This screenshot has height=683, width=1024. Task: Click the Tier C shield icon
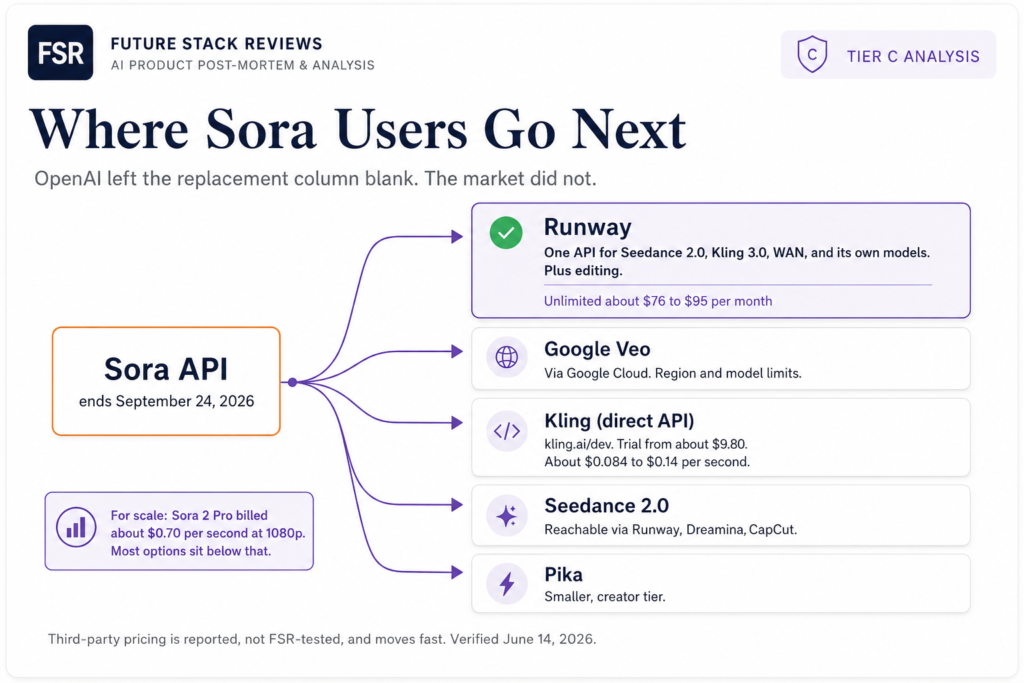click(x=812, y=54)
